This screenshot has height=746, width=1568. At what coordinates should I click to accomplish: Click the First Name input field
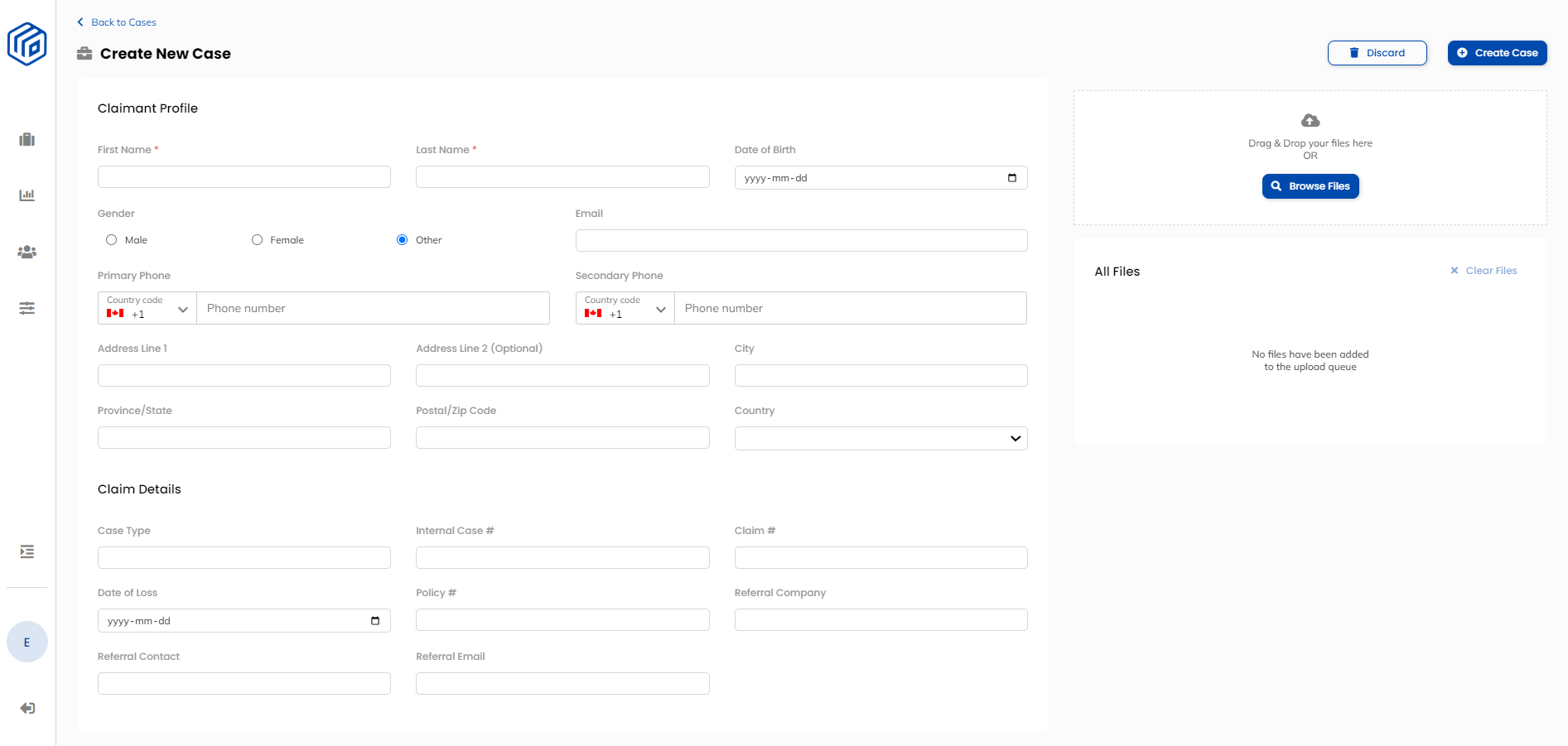244,176
